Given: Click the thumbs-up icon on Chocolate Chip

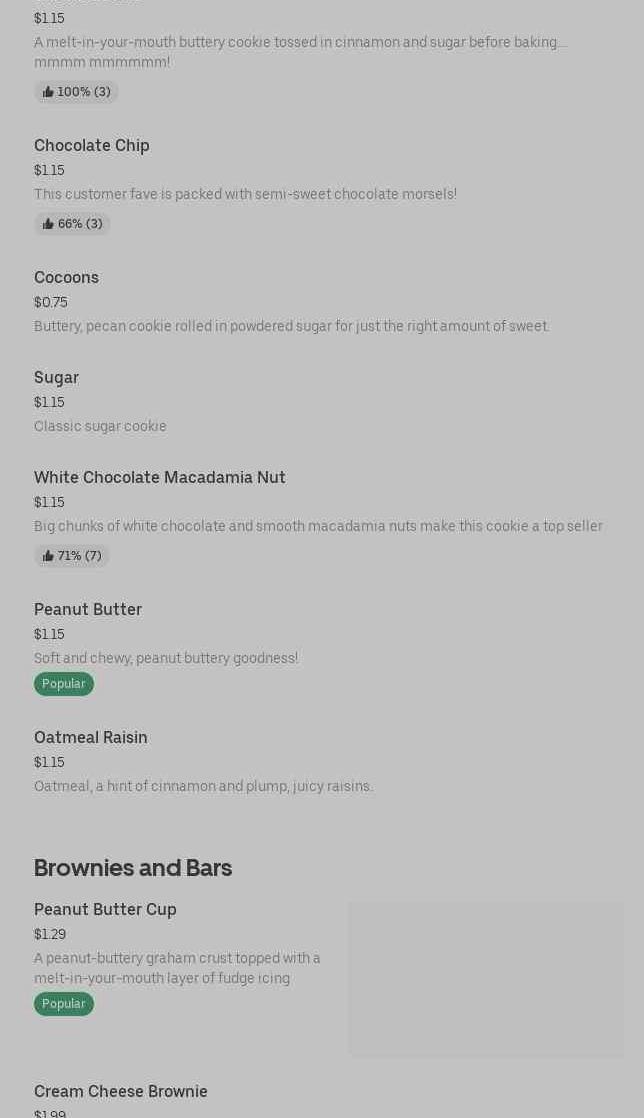Looking at the screenshot, I should click(48, 224).
